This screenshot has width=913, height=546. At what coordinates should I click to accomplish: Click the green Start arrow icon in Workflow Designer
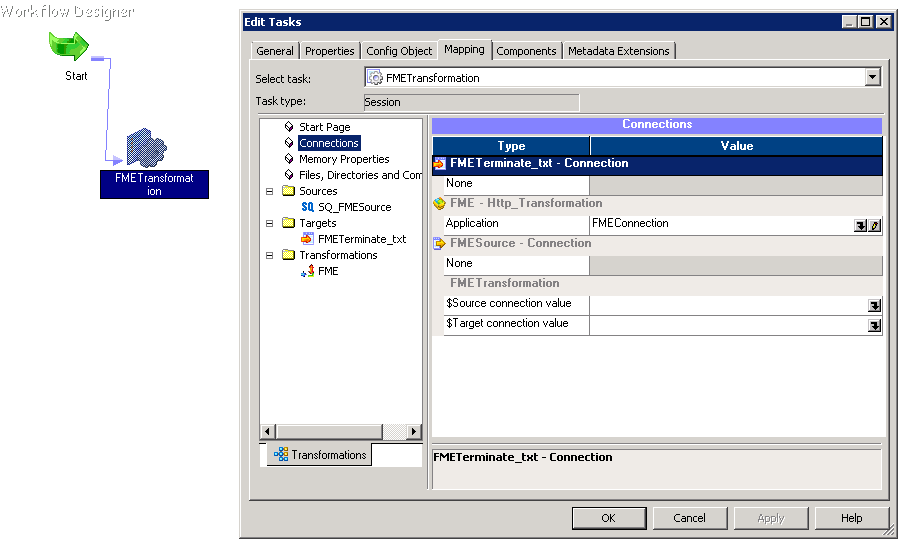(69, 45)
